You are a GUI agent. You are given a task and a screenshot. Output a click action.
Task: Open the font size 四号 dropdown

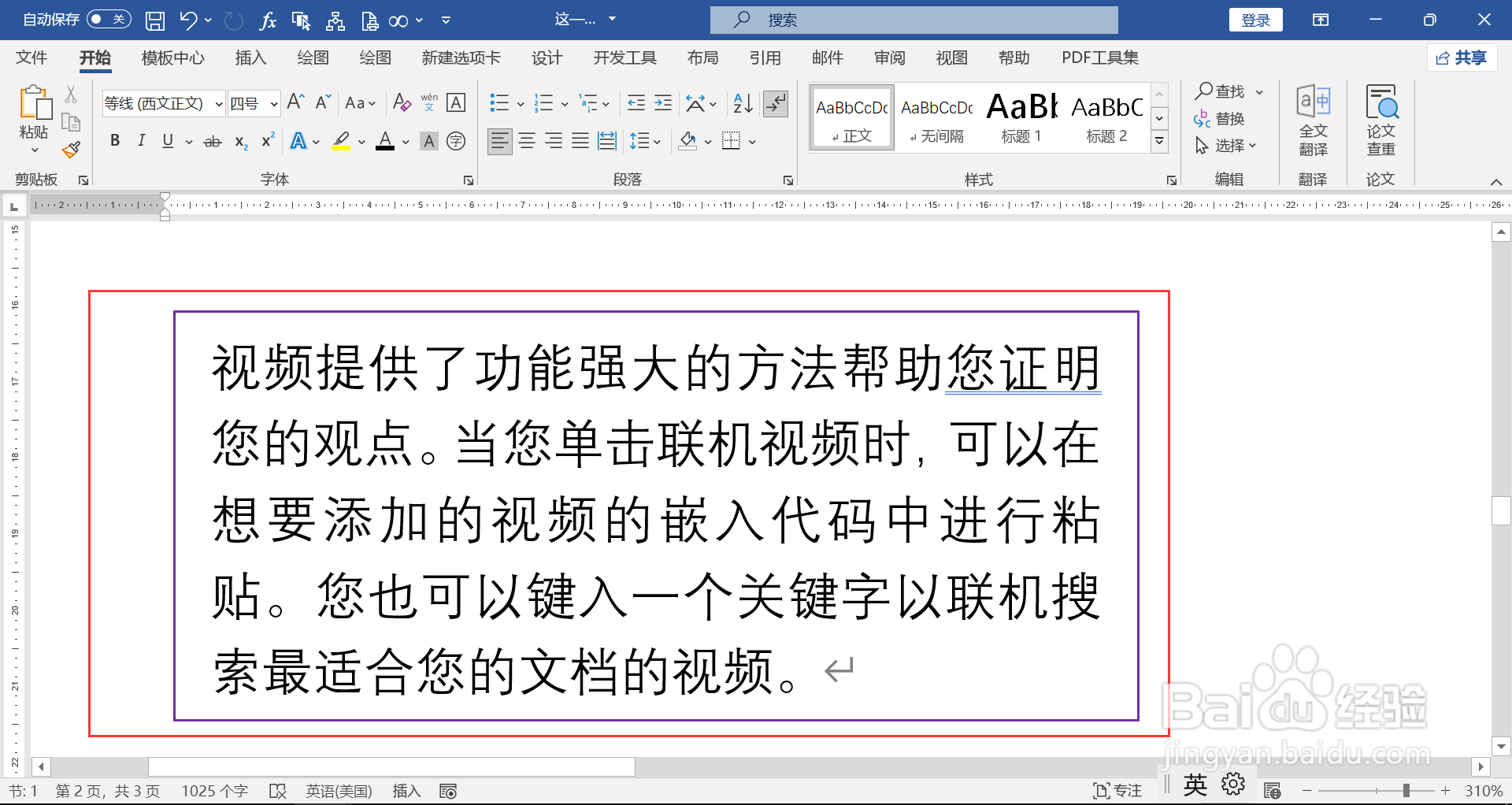coord(273,103)
